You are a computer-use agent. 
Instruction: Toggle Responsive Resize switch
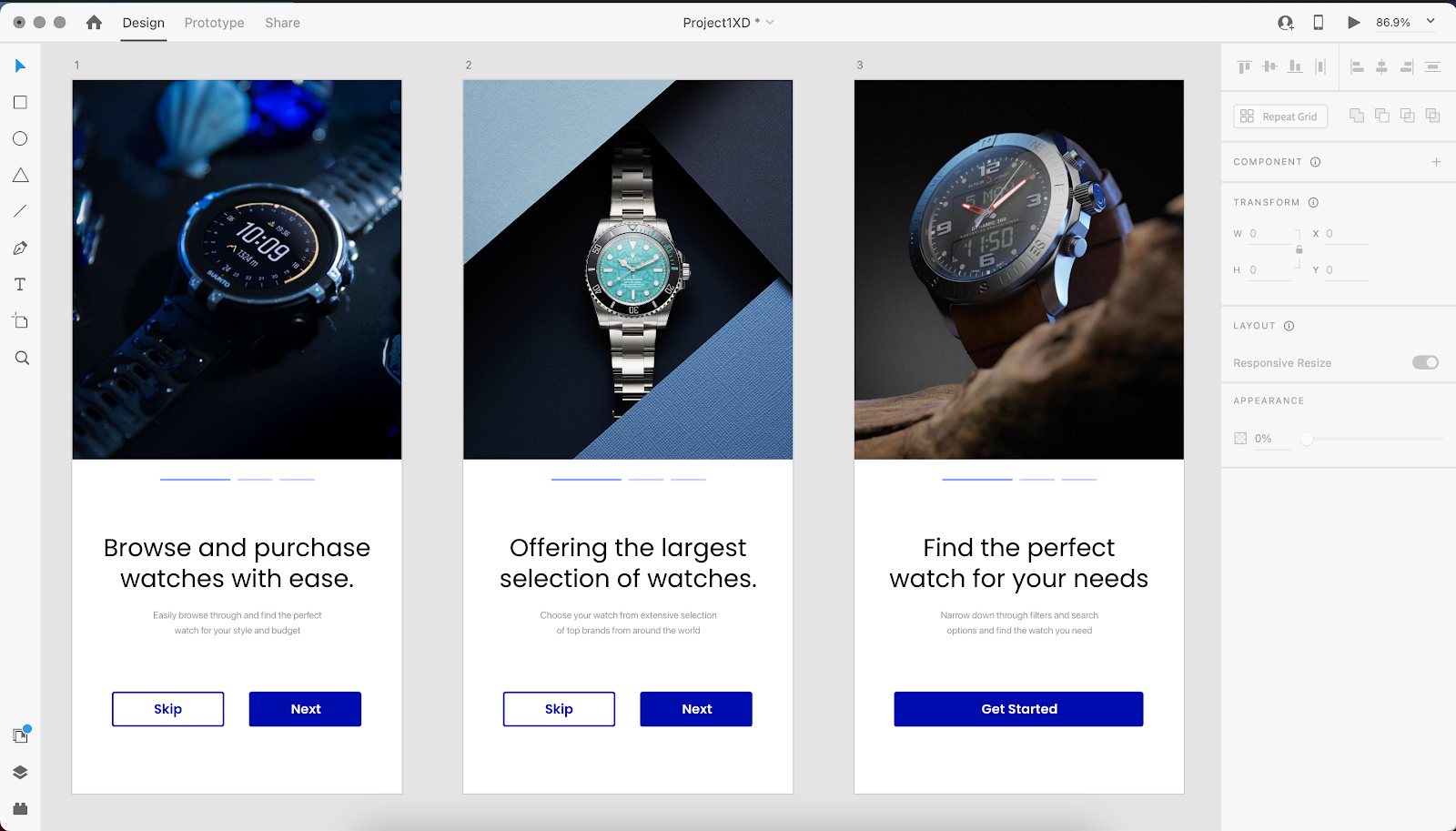(x=1425, y=362)
